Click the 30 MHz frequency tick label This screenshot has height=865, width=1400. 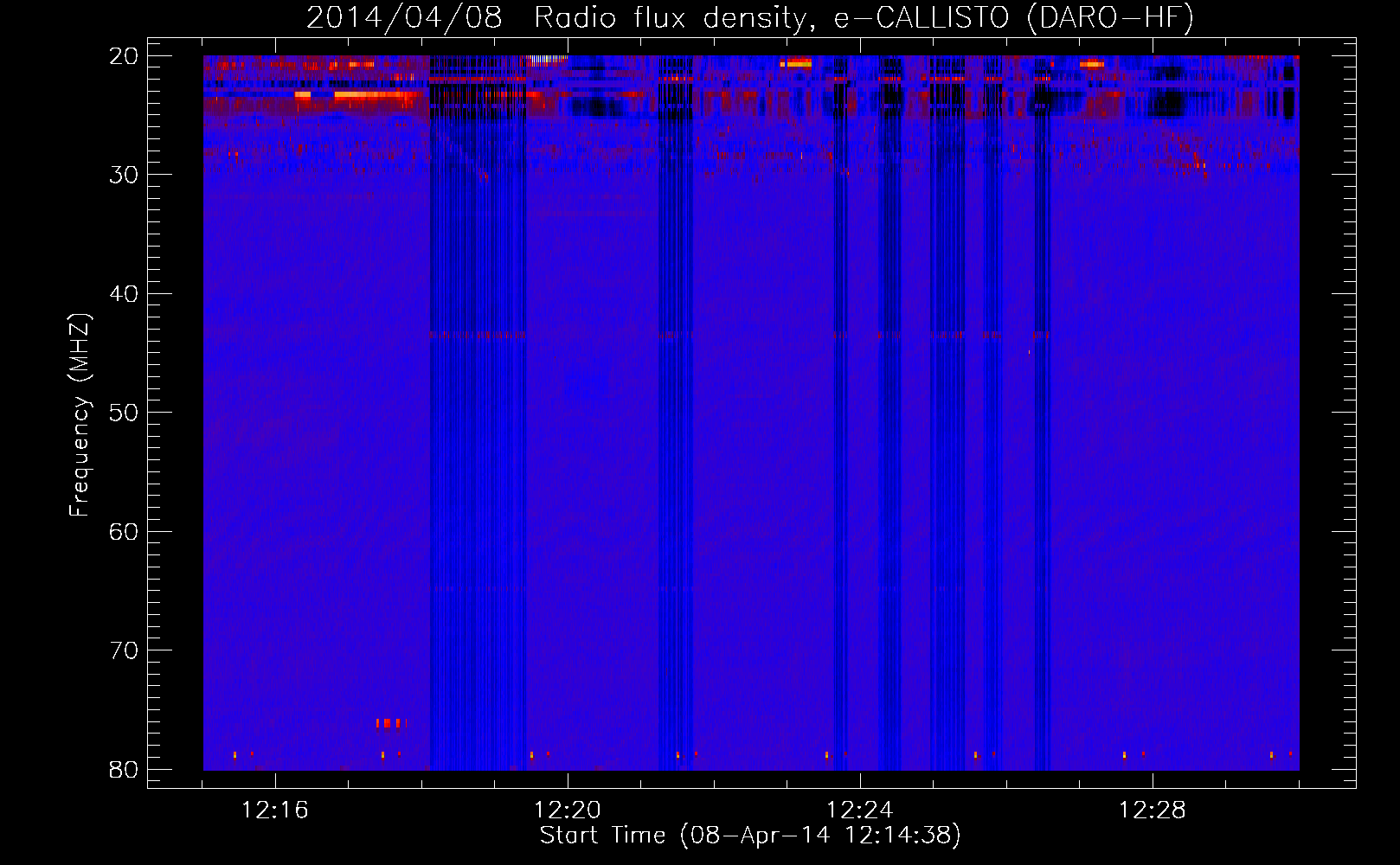coord(124,175)
